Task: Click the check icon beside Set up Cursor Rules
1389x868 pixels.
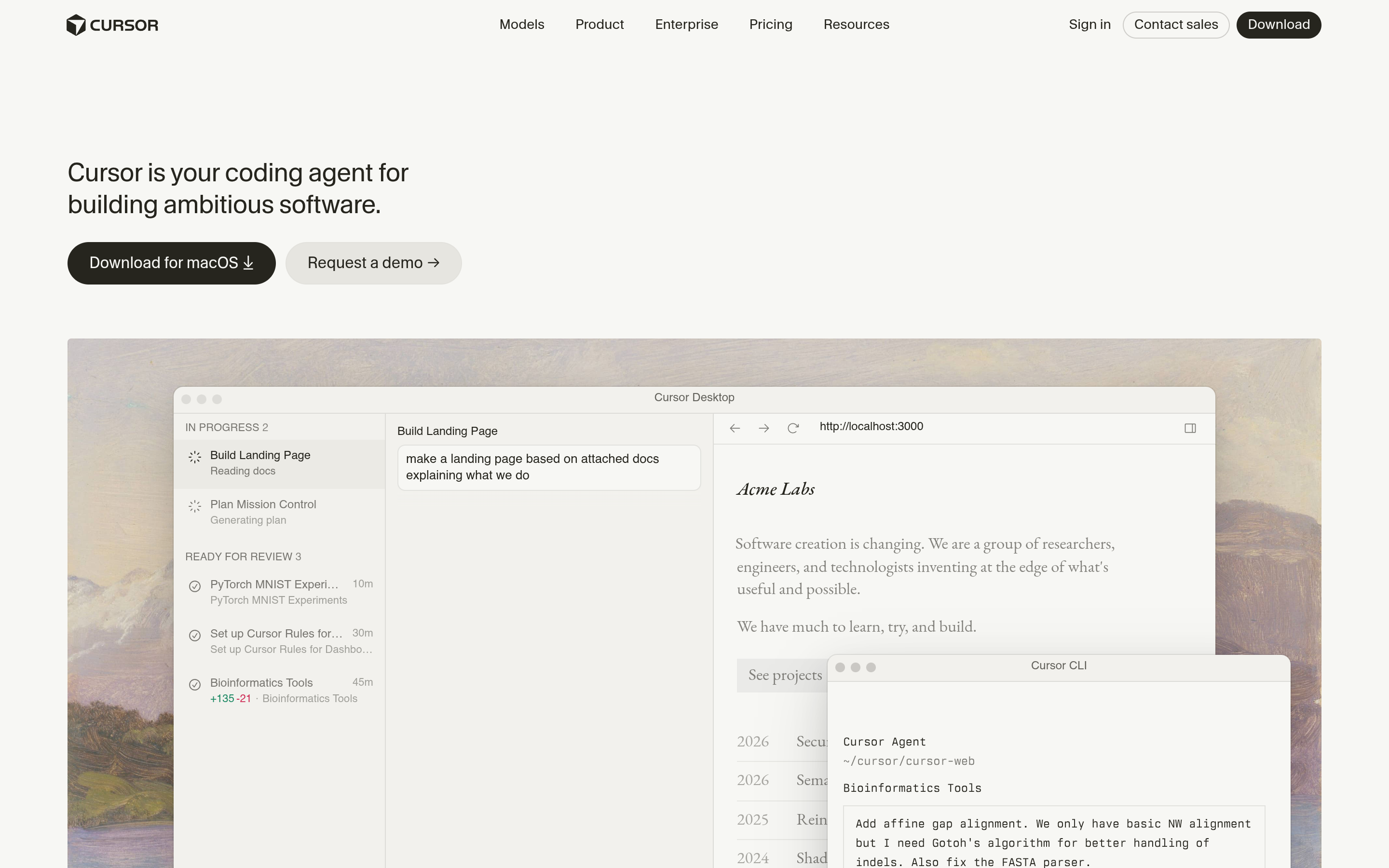Action: click(x=194, y=636)
